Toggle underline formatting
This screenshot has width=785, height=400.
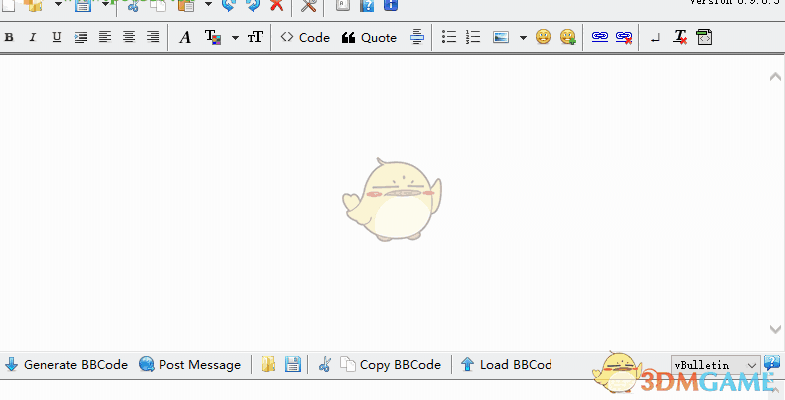(57, 37)
